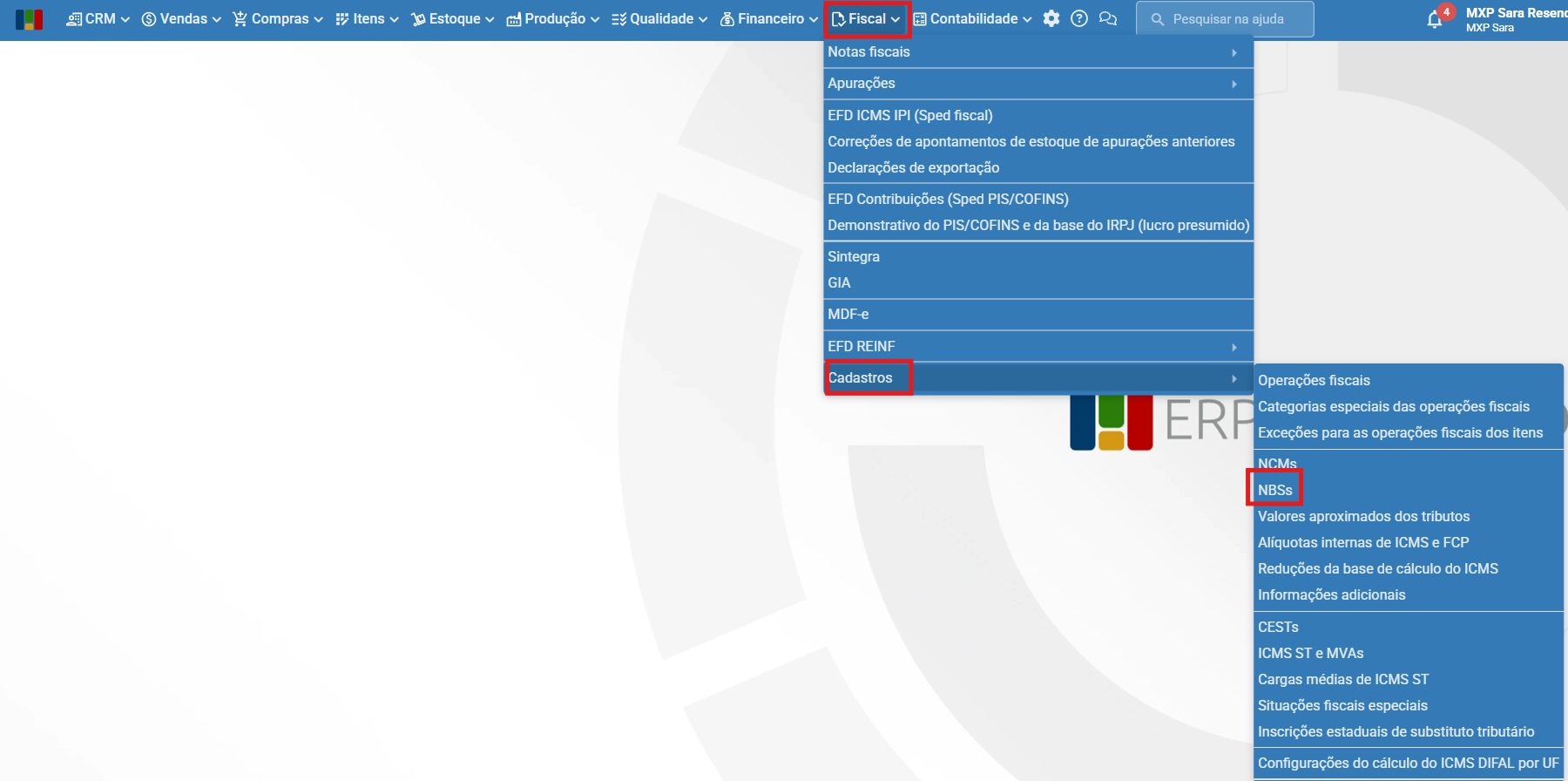Select EFD ICMS IPI (Sped fiscal)

tap(1038, 115)
